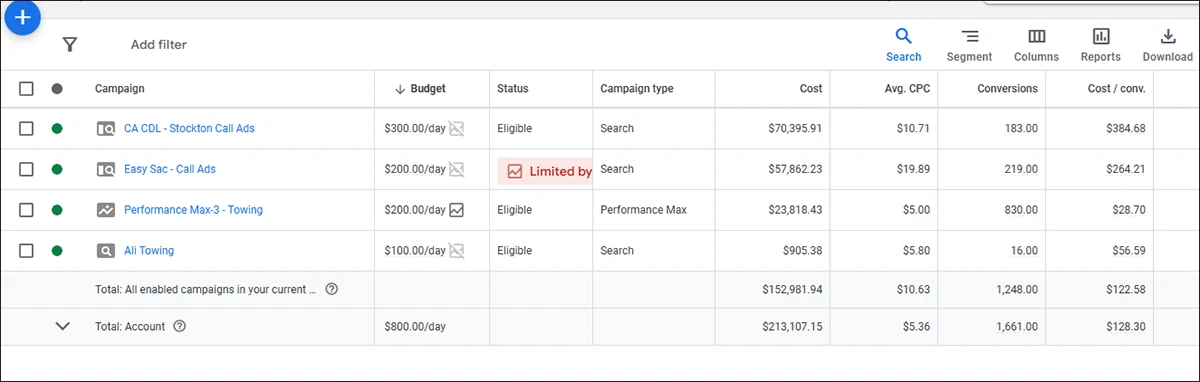Open the Columns selector
This screenshot has width=1200, height=382.
(x=1036, y=45)
